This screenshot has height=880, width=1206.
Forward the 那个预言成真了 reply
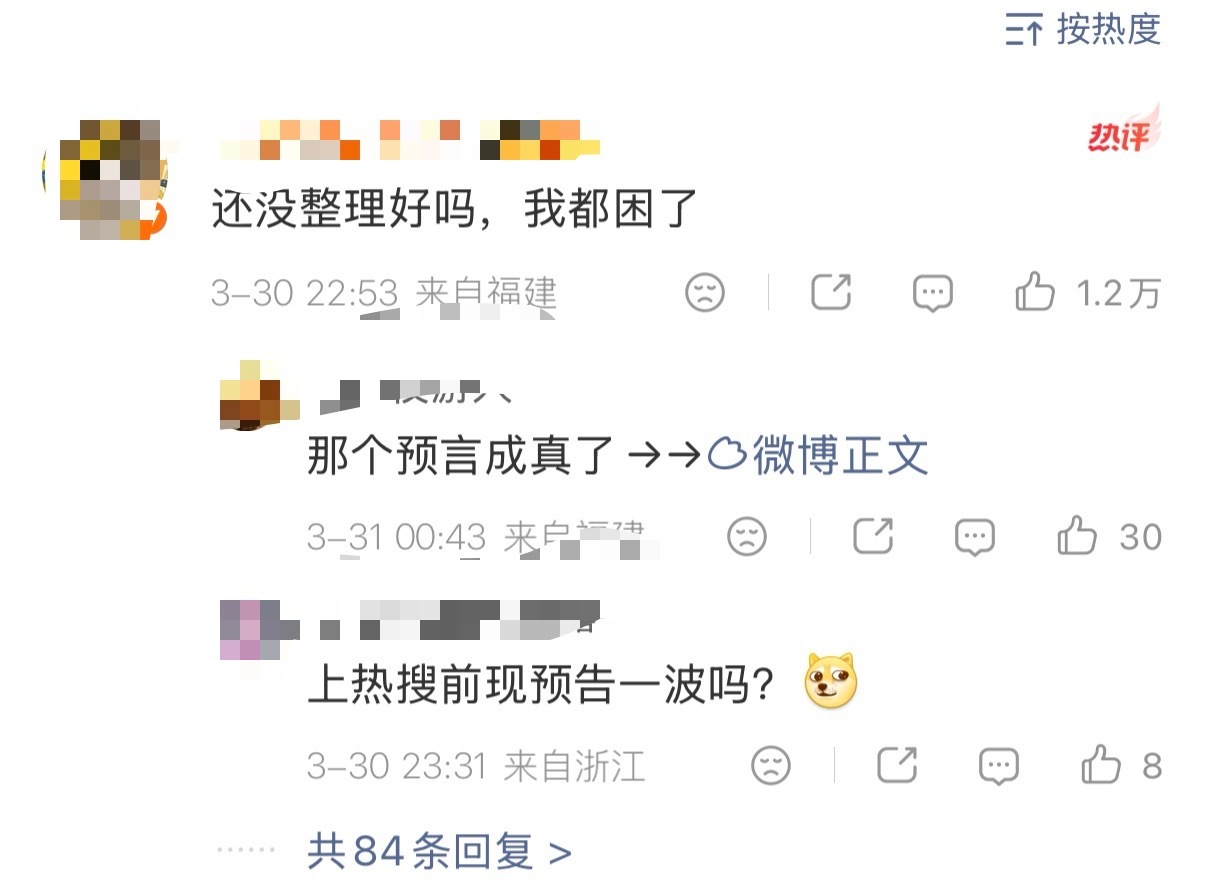pos(873,537)
